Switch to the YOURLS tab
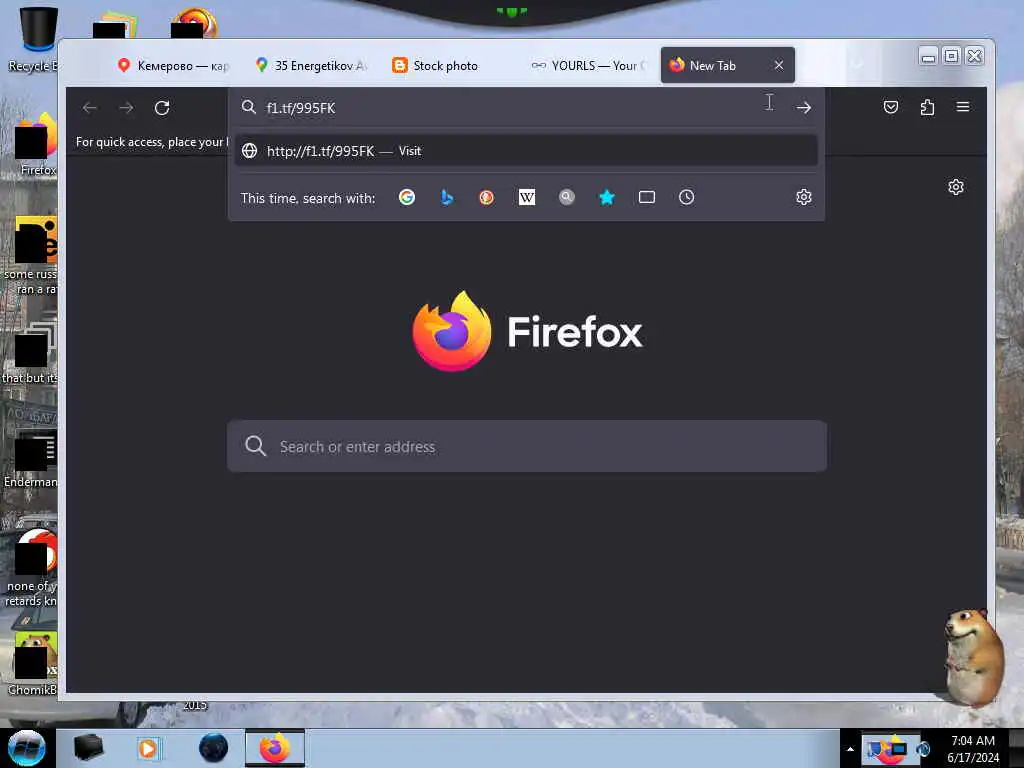Screen dimensions: 1024x768 pos(588,65)
